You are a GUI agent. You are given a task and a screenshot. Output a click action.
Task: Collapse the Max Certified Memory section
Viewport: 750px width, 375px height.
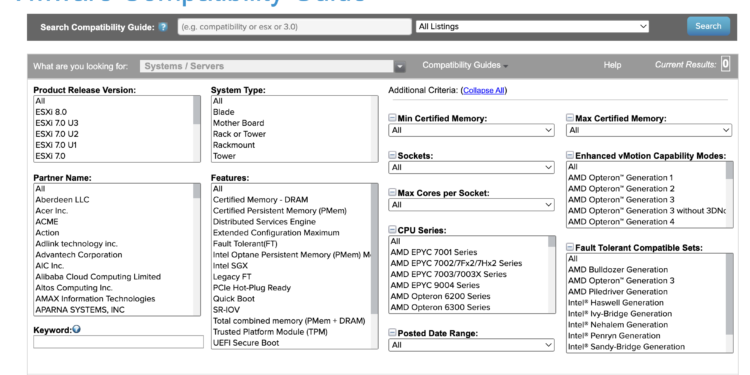pyautogui.click(x=570, y=118)
